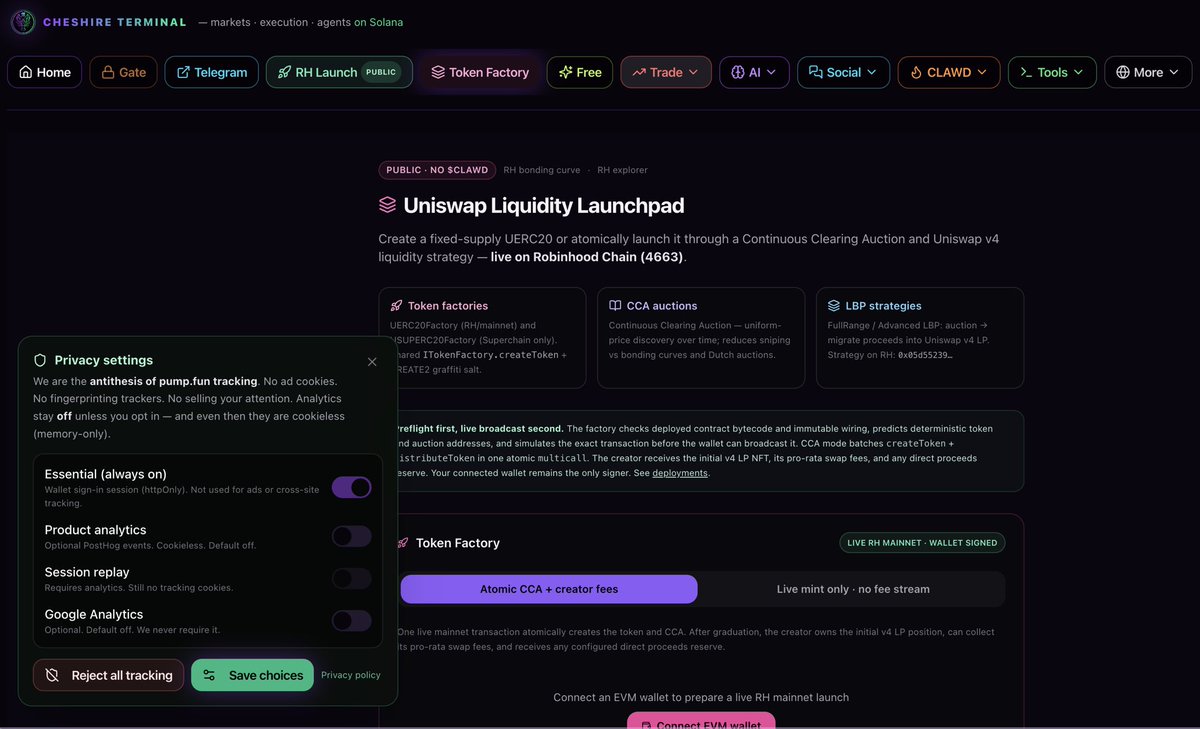Image resolution: width=1200 pixels, height=729 pixels.
Task: Open the Telegram nav link
Action: tap(212, 72)
